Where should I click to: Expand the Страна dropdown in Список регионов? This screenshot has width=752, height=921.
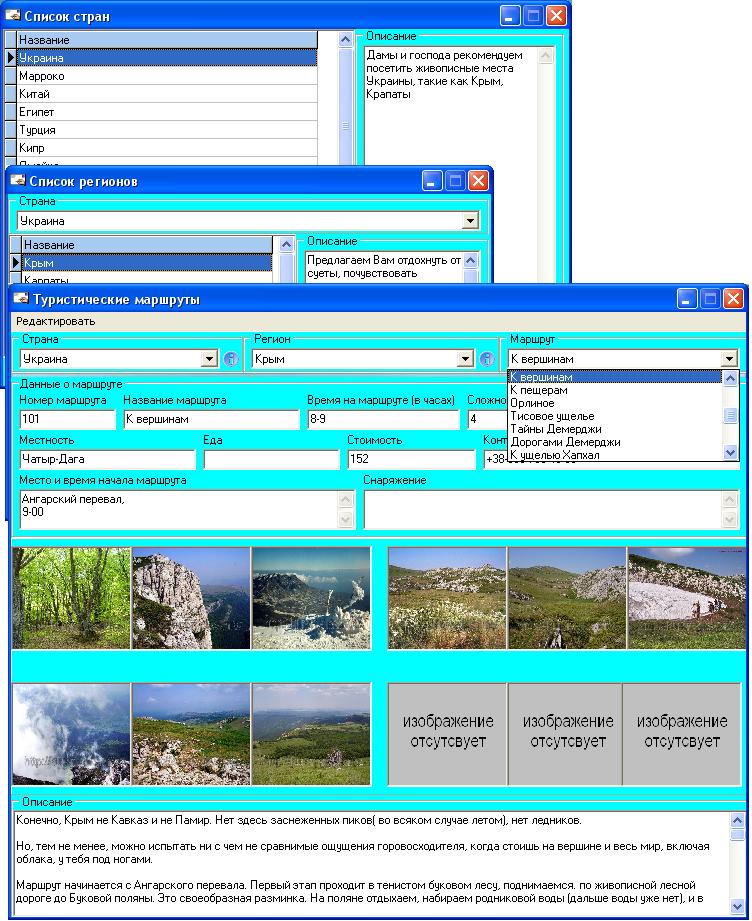(470, 221)
